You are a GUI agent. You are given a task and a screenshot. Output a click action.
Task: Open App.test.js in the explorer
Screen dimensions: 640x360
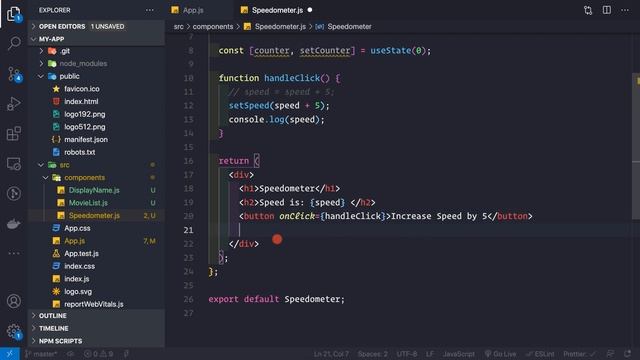point(81,253)
